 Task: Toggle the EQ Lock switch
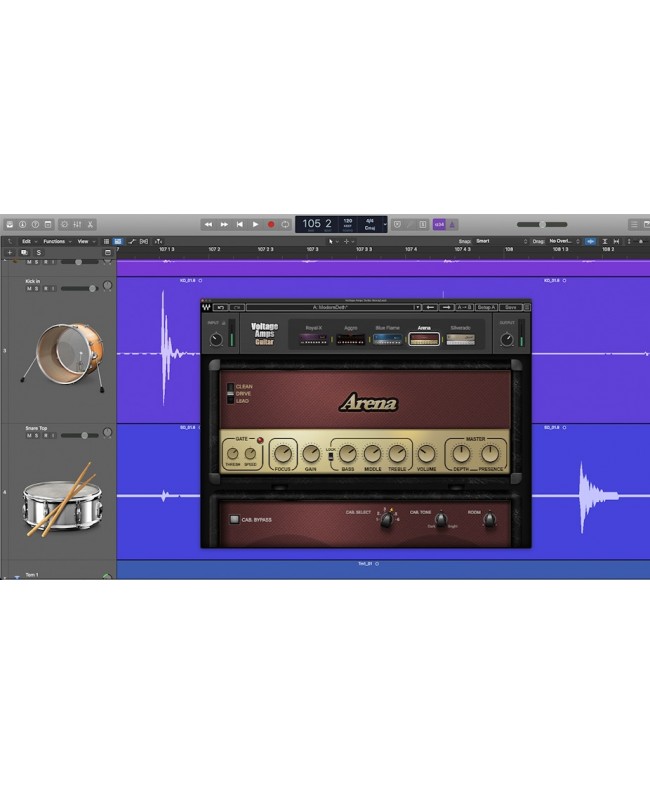[331, 456]
